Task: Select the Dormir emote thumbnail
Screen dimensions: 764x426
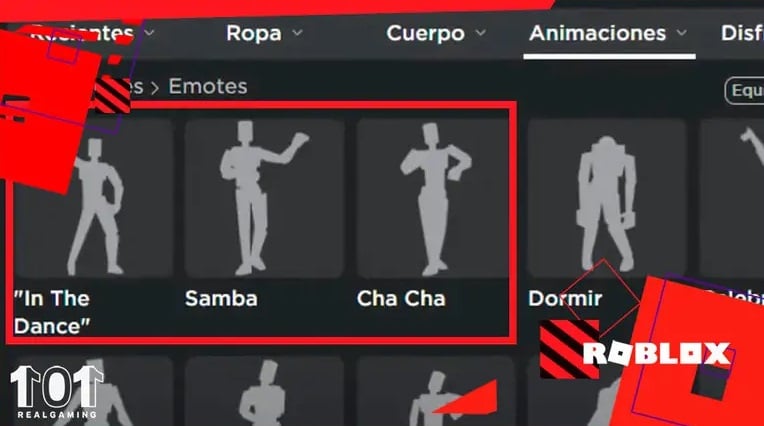Action: coord(607,198)
